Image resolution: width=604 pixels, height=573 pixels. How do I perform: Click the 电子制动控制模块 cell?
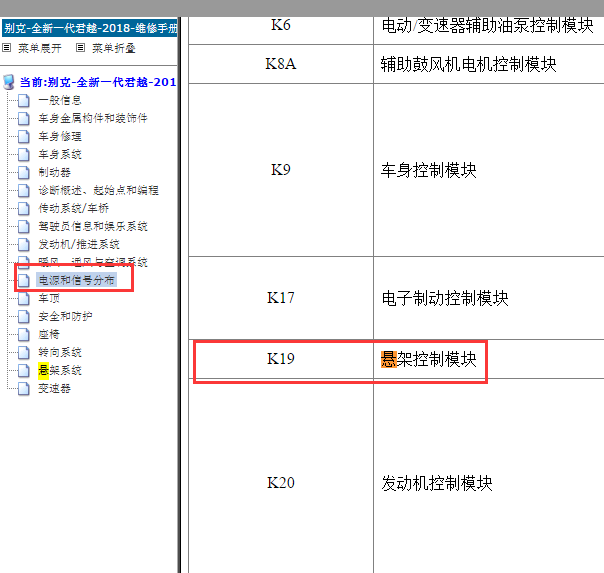[x=488, y=298]
